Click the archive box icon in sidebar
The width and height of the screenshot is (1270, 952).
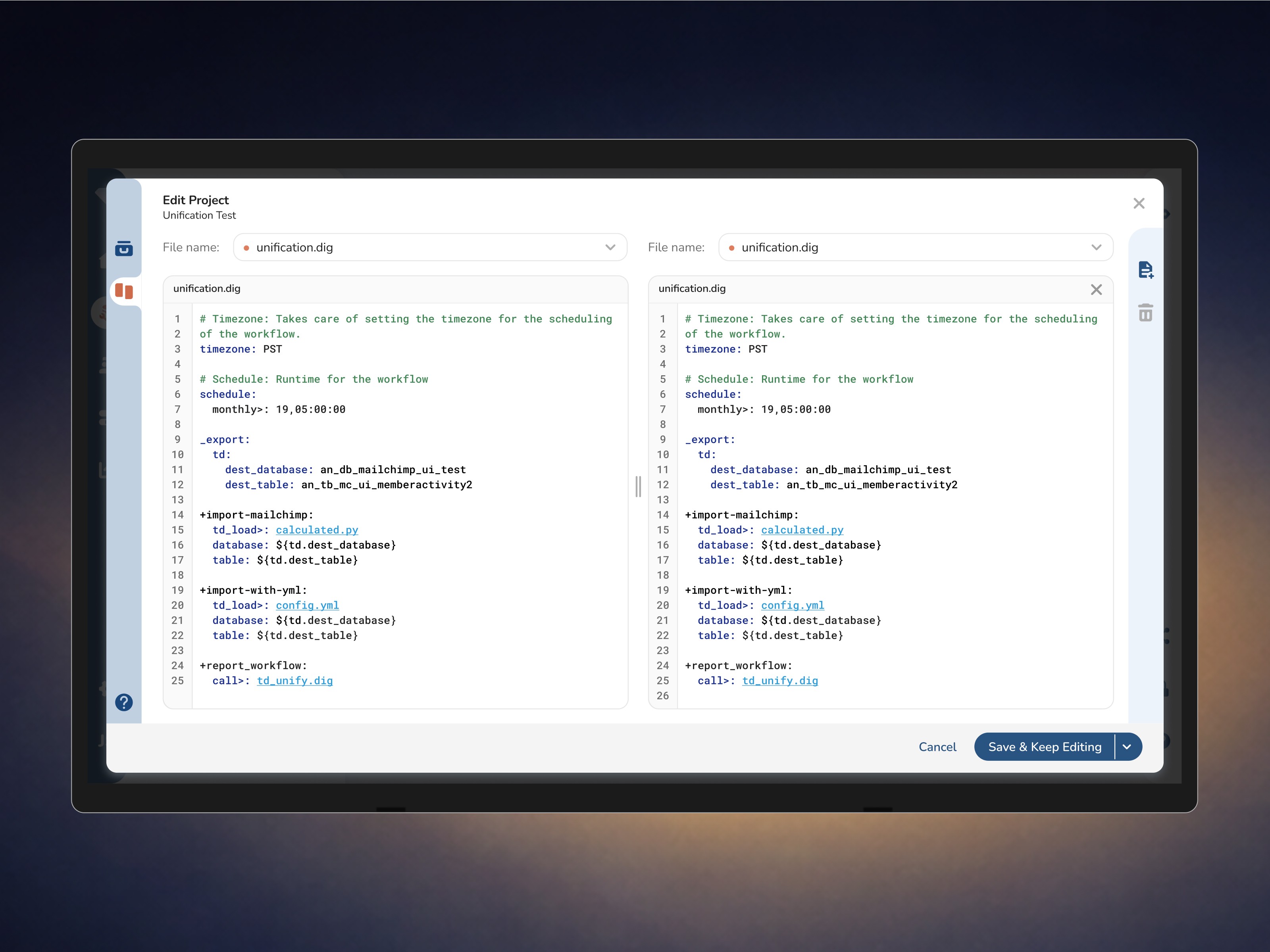point(123,248)
